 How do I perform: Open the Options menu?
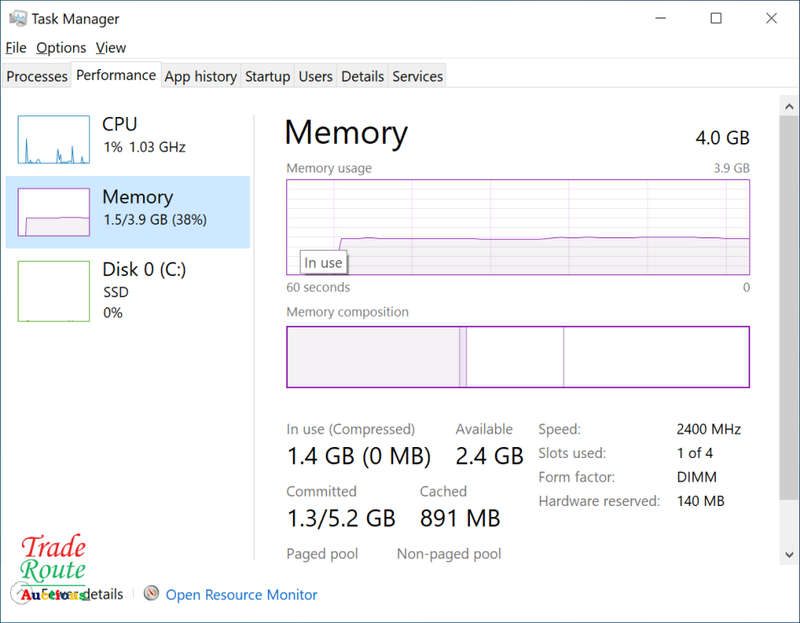[x=61, y=48]
